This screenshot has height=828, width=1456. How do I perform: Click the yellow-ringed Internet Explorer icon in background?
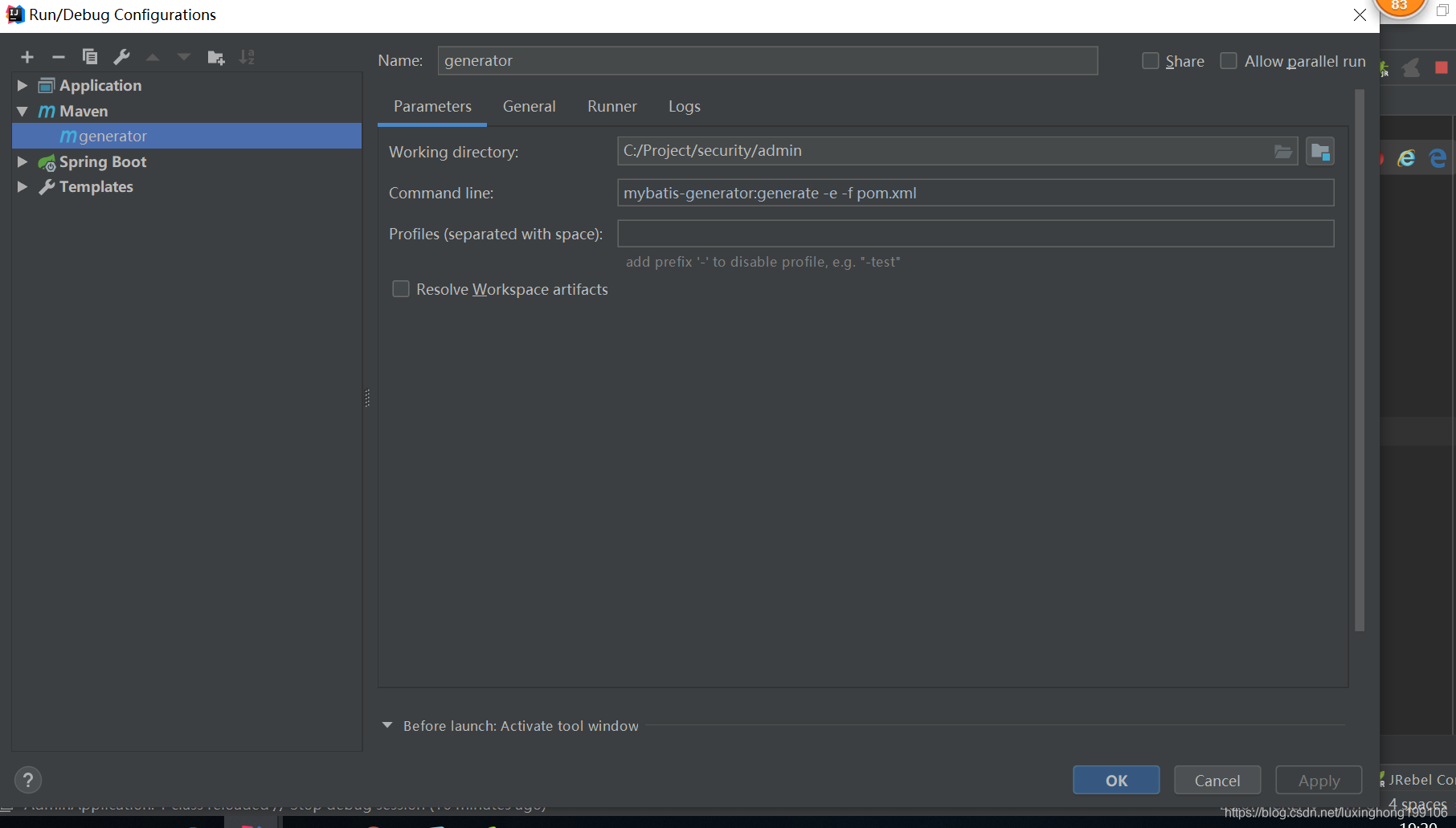(x=1406, y=158)
